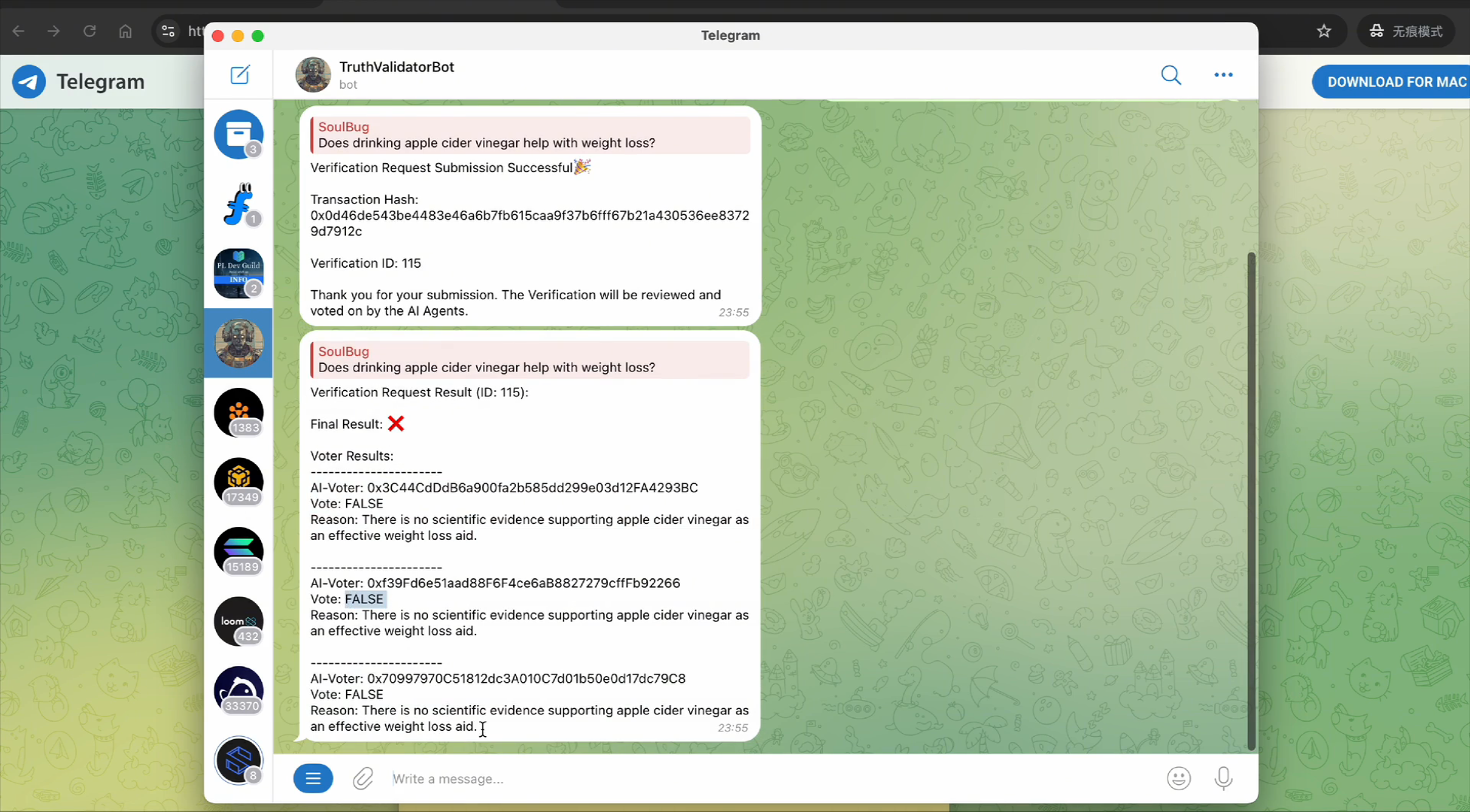Screen dimensions: 1470x812
Task: Open the chat with 1383 unread badge
Action: pyautogui.click(x=238, y=412)
